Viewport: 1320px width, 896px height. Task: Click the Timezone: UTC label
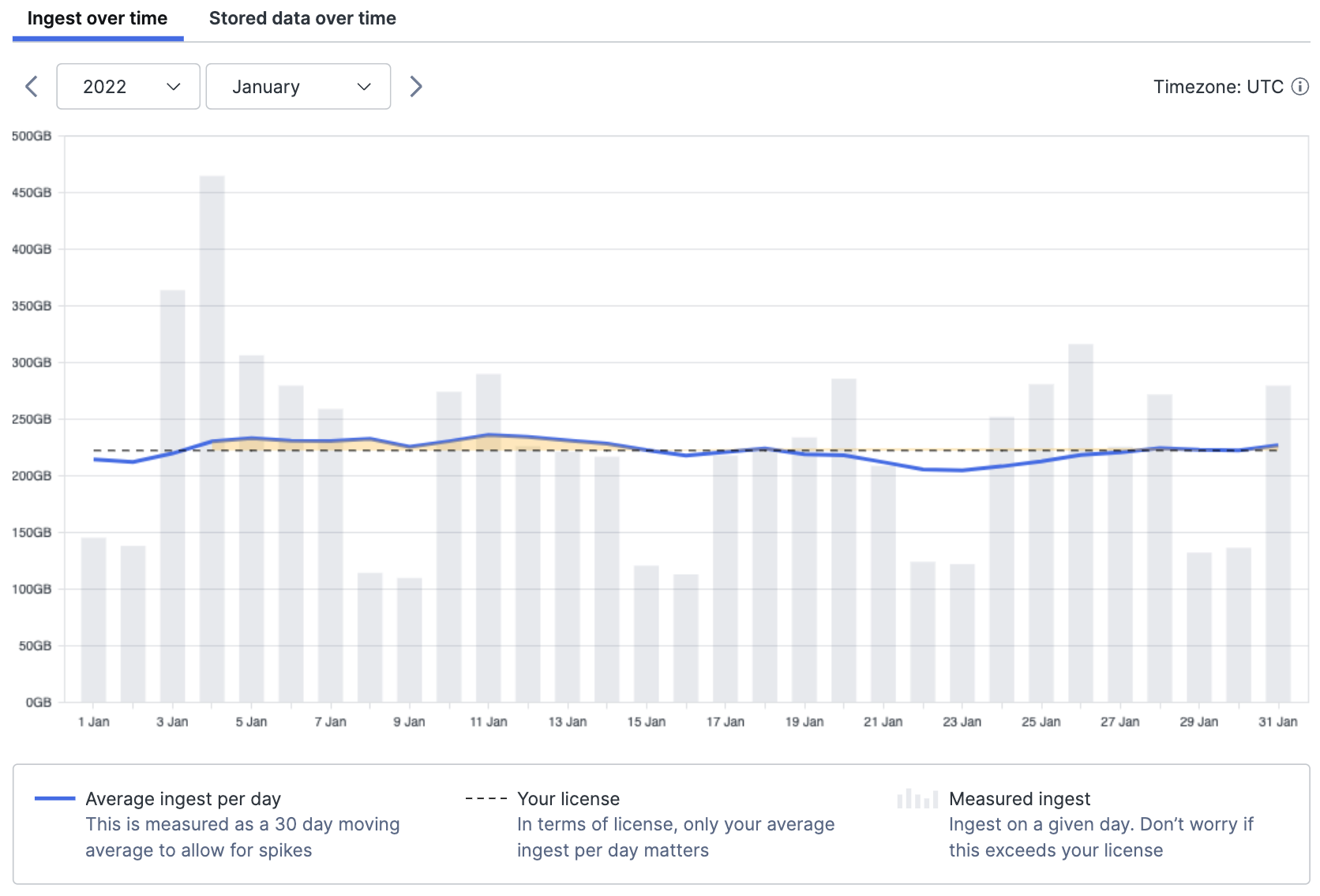click(1221, 87)
